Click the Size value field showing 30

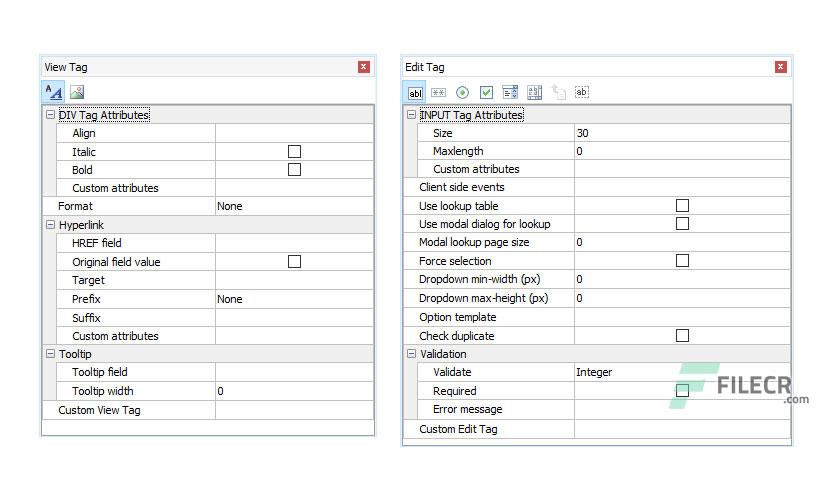[x=682, y=133]
